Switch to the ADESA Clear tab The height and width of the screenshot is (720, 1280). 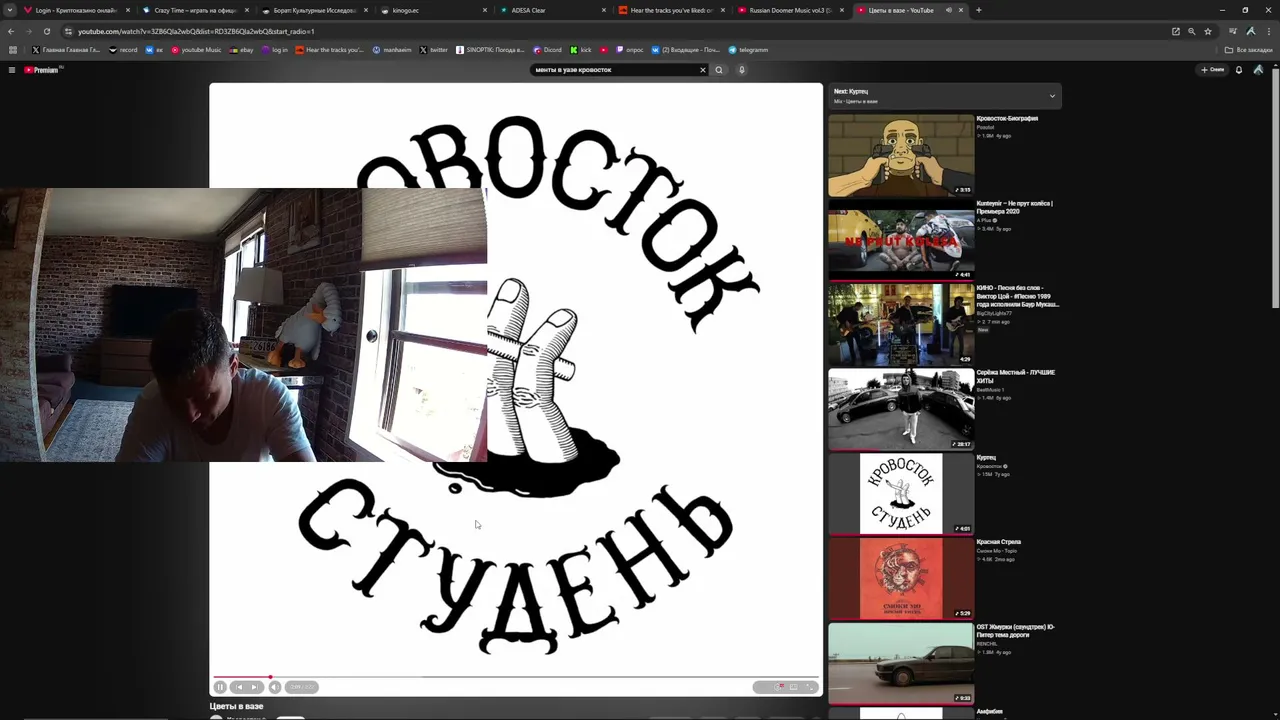pos(552,10)
